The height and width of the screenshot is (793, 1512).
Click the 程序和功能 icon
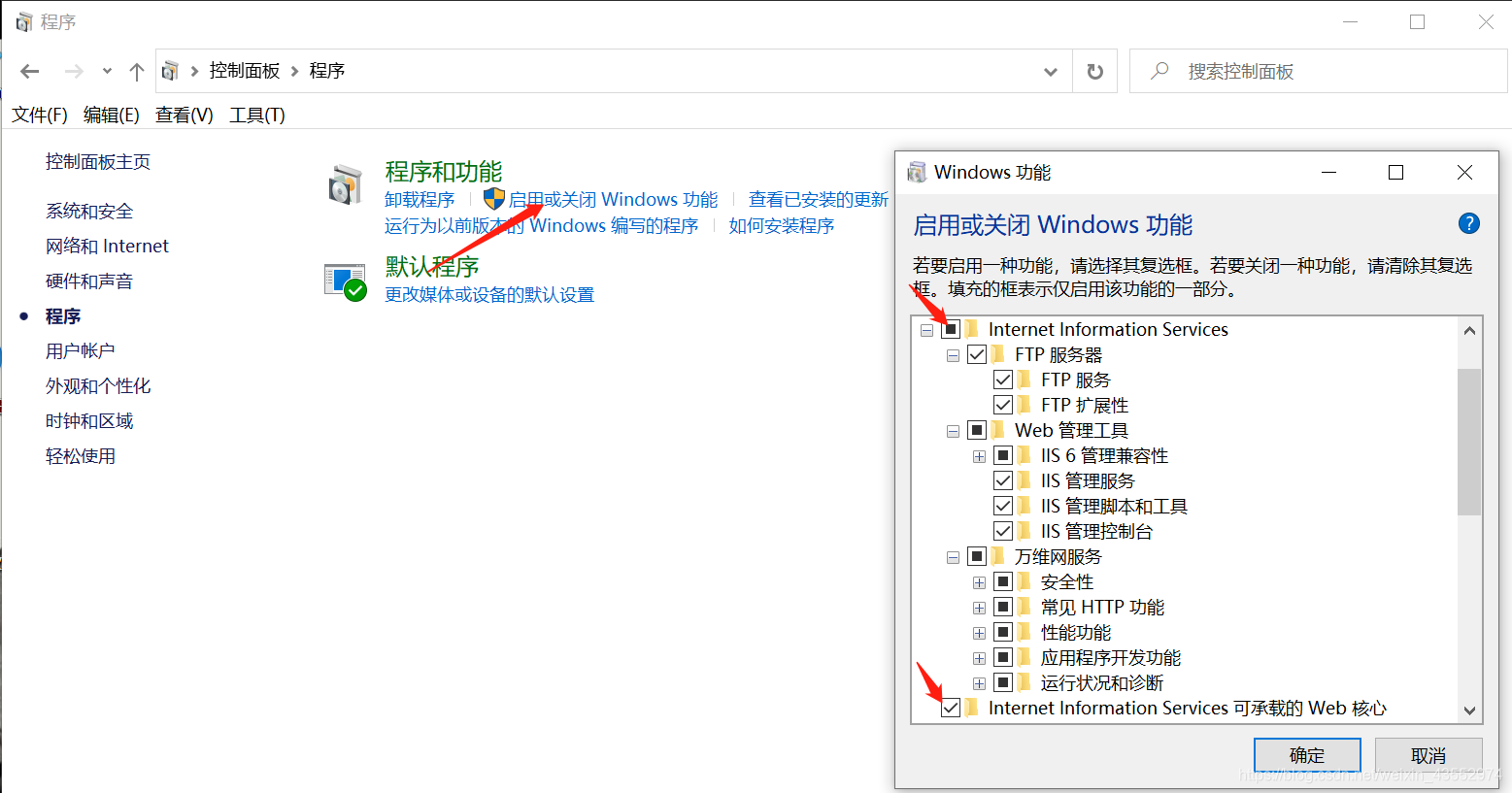coord(345,184)
